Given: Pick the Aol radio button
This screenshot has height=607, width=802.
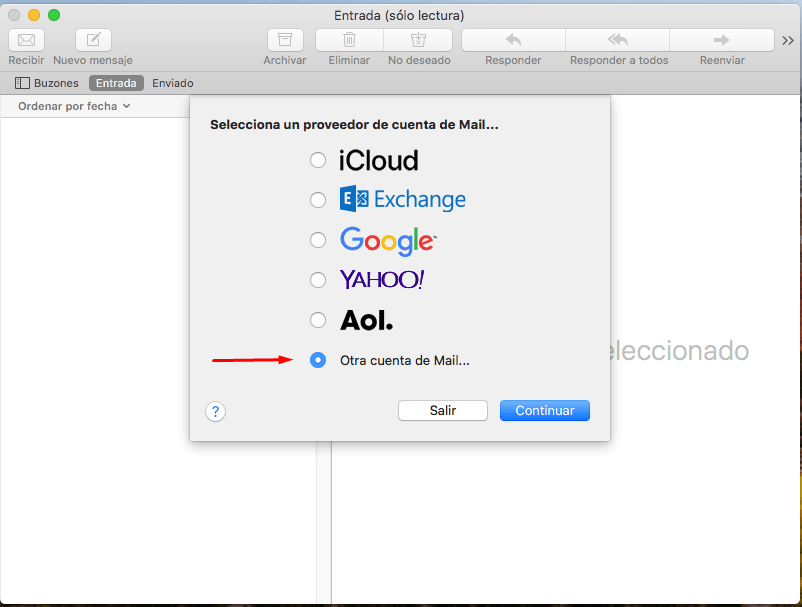Looking at the screenshot, I should pyautogui.click(x=318, y=320).
